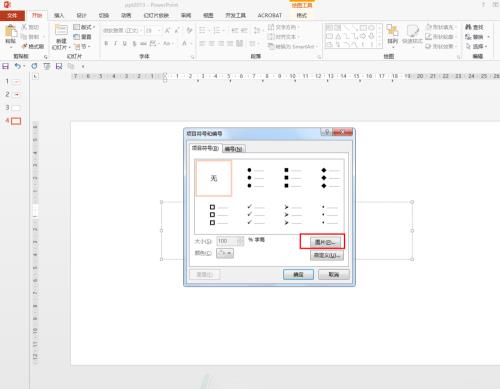Click the Text Direction button
Viewport: 500px width, 389px height.
[284, 27]
